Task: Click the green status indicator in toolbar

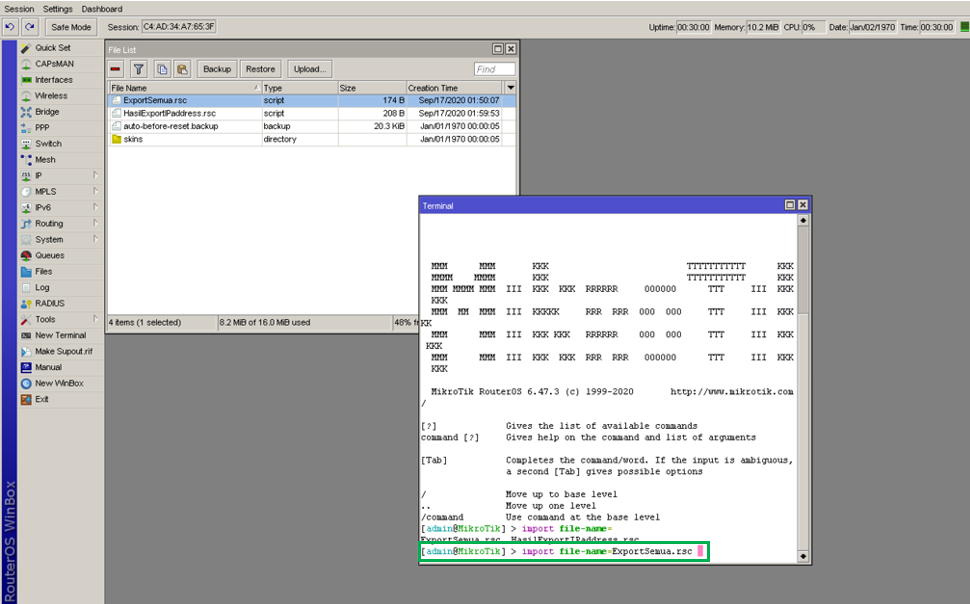Action: (964, 27)
